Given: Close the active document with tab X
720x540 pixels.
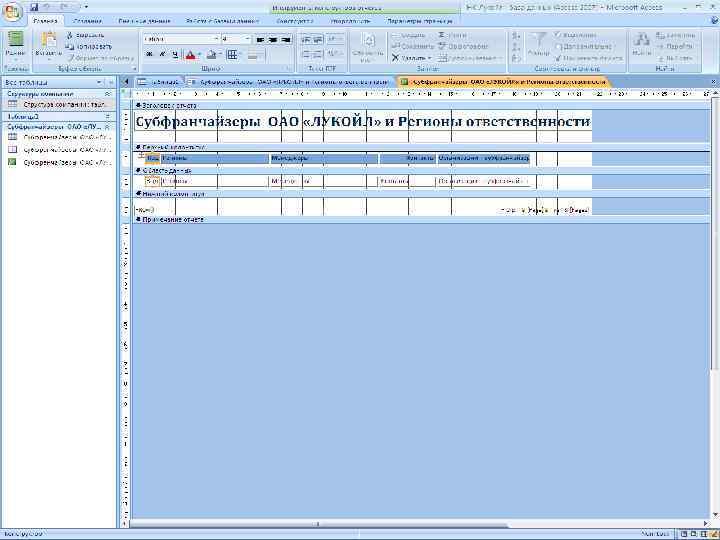Looking at the screenshot, I should click(713, 82).
